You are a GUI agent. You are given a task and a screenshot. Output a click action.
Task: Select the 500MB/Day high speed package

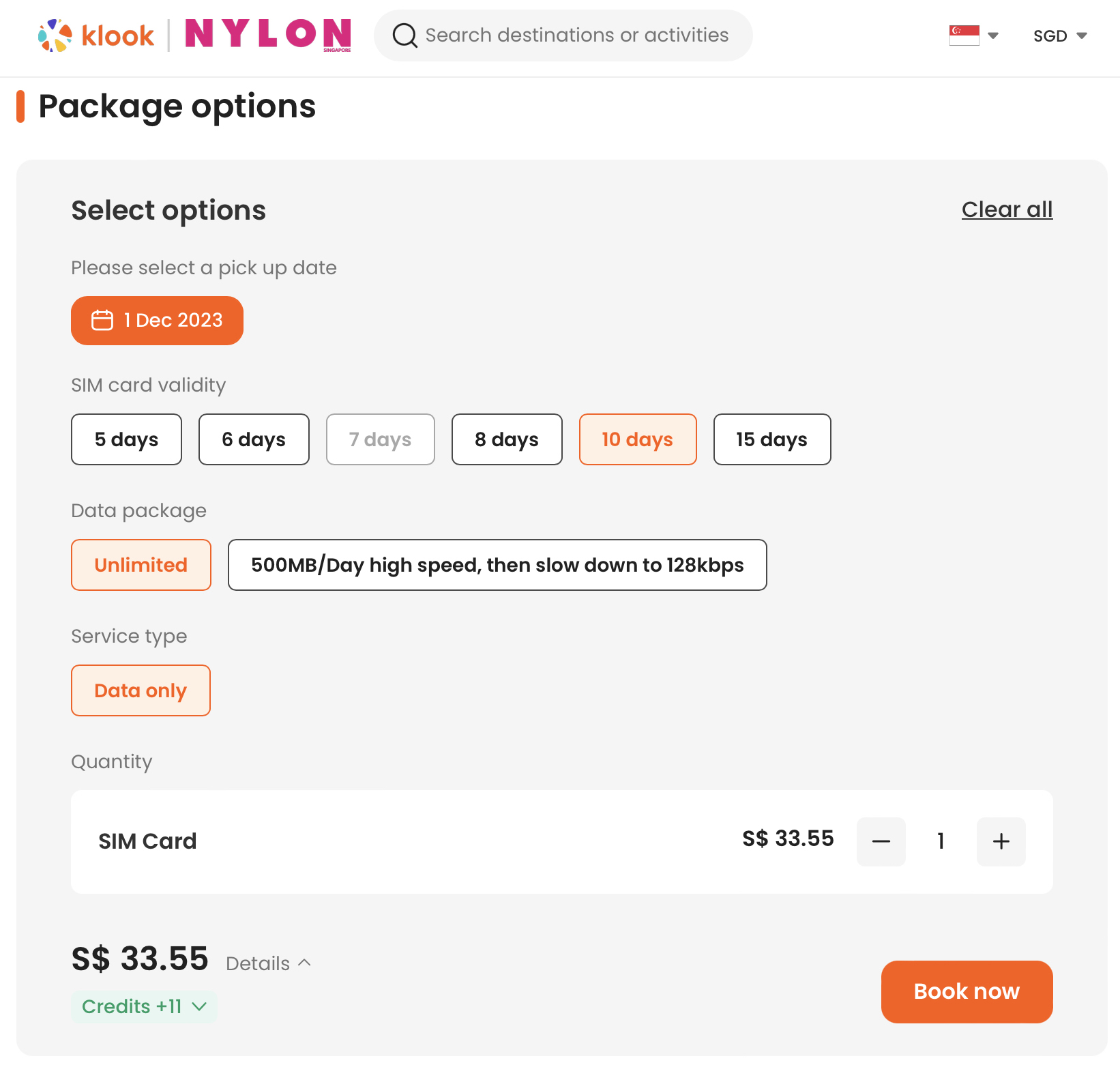pos(497,565)
